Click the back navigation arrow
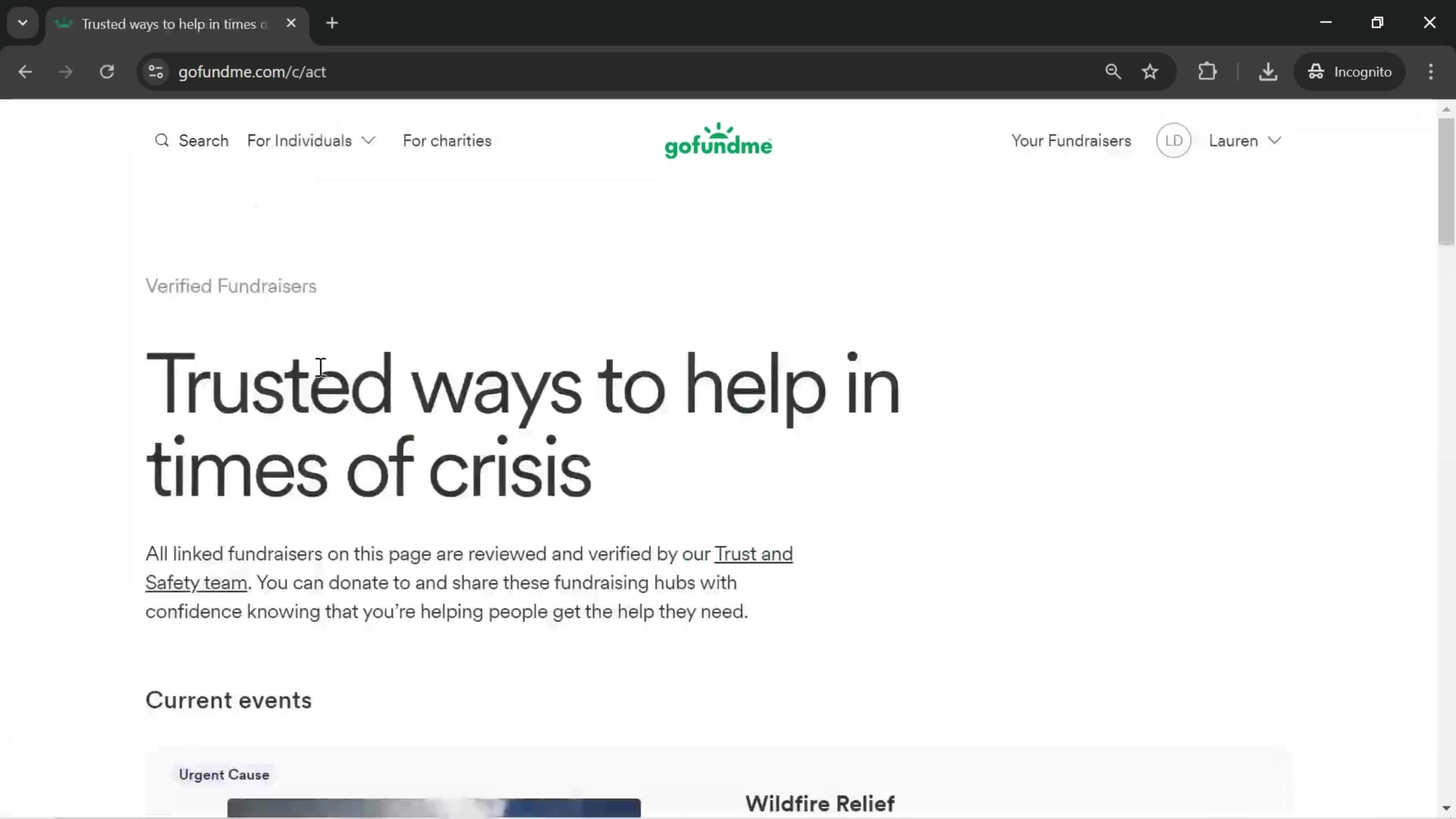Image resolution: width=1456 pixels, height=819 pixels. [25, 71]
